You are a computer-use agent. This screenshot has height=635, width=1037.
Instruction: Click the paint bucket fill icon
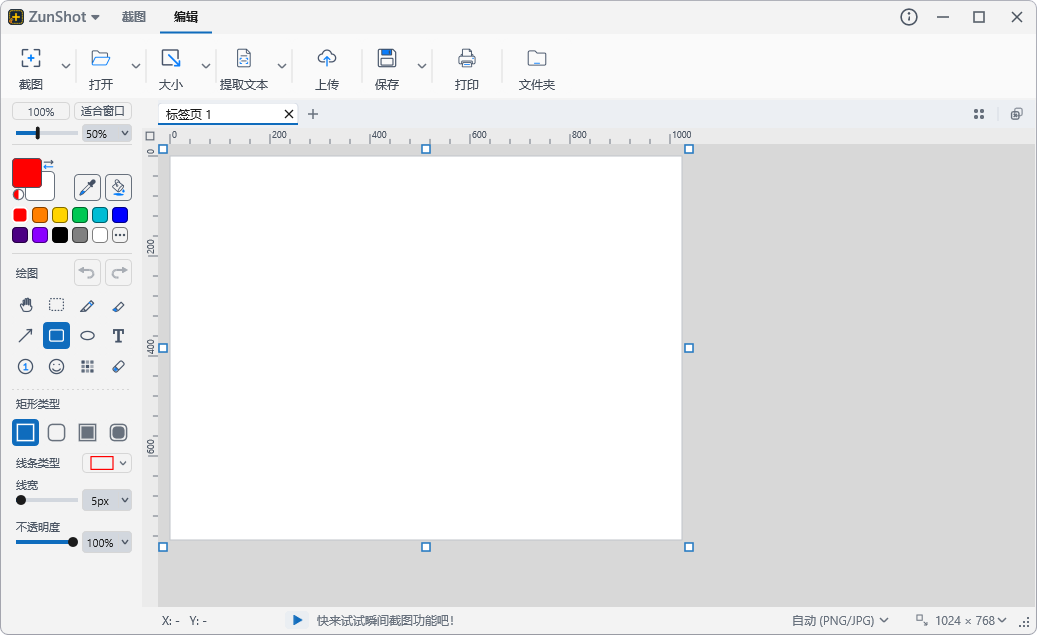(x=118, y=188)
